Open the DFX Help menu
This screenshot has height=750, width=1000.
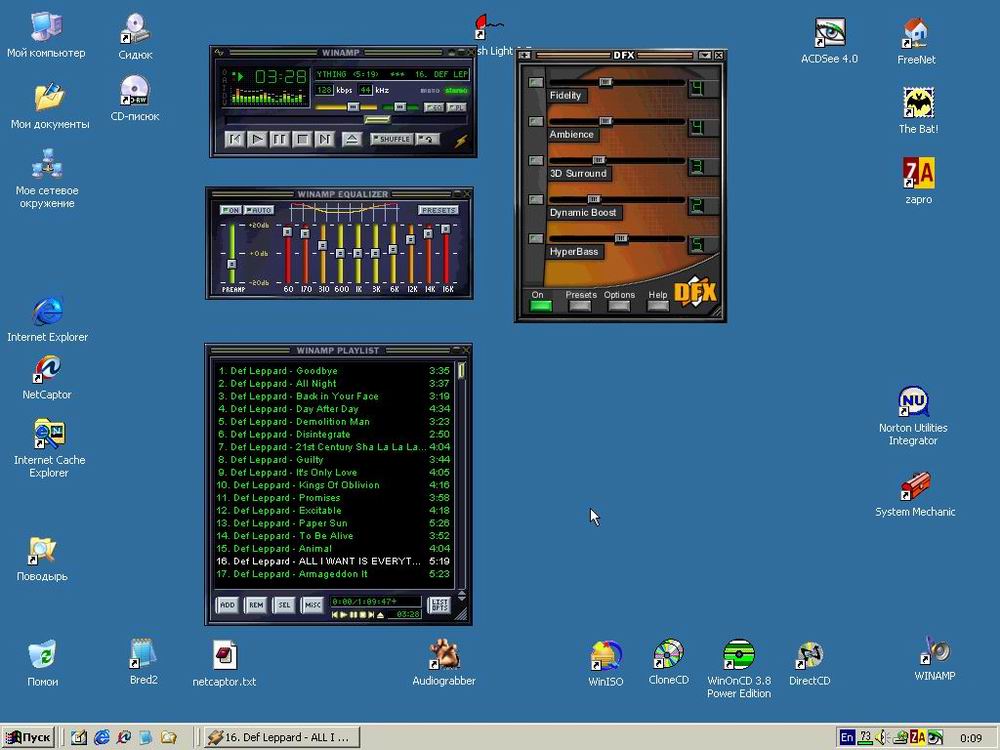(658, 305)
